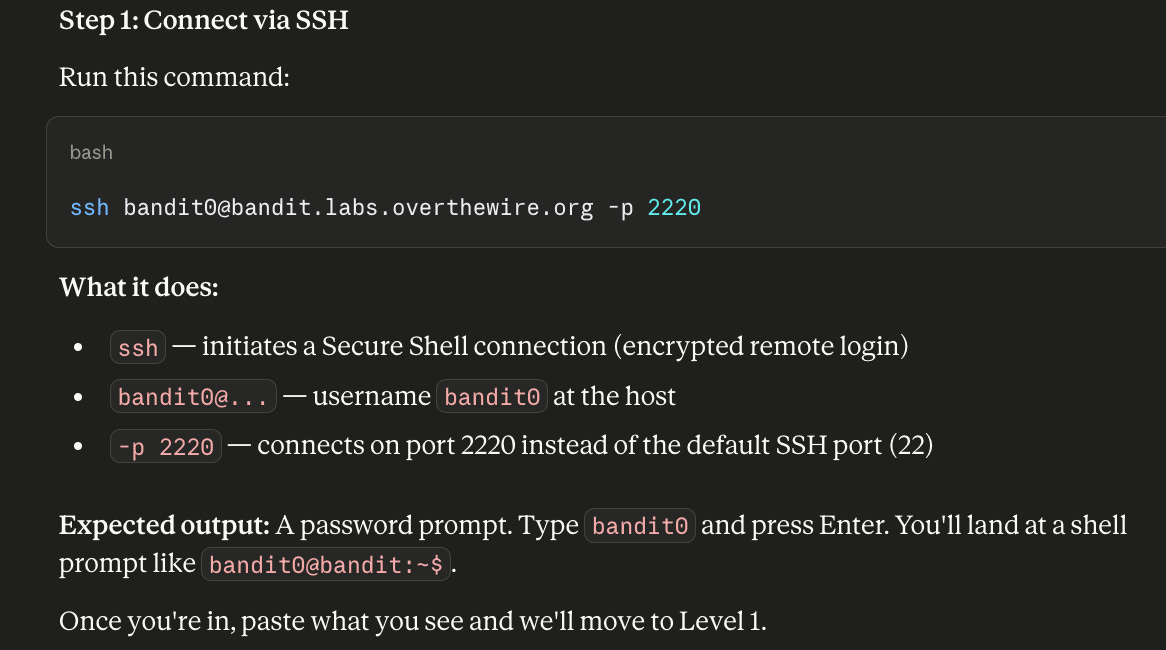Click the ssh inline code chip
The height and width of the screenshot is (650, 1166).
point(138,347)
